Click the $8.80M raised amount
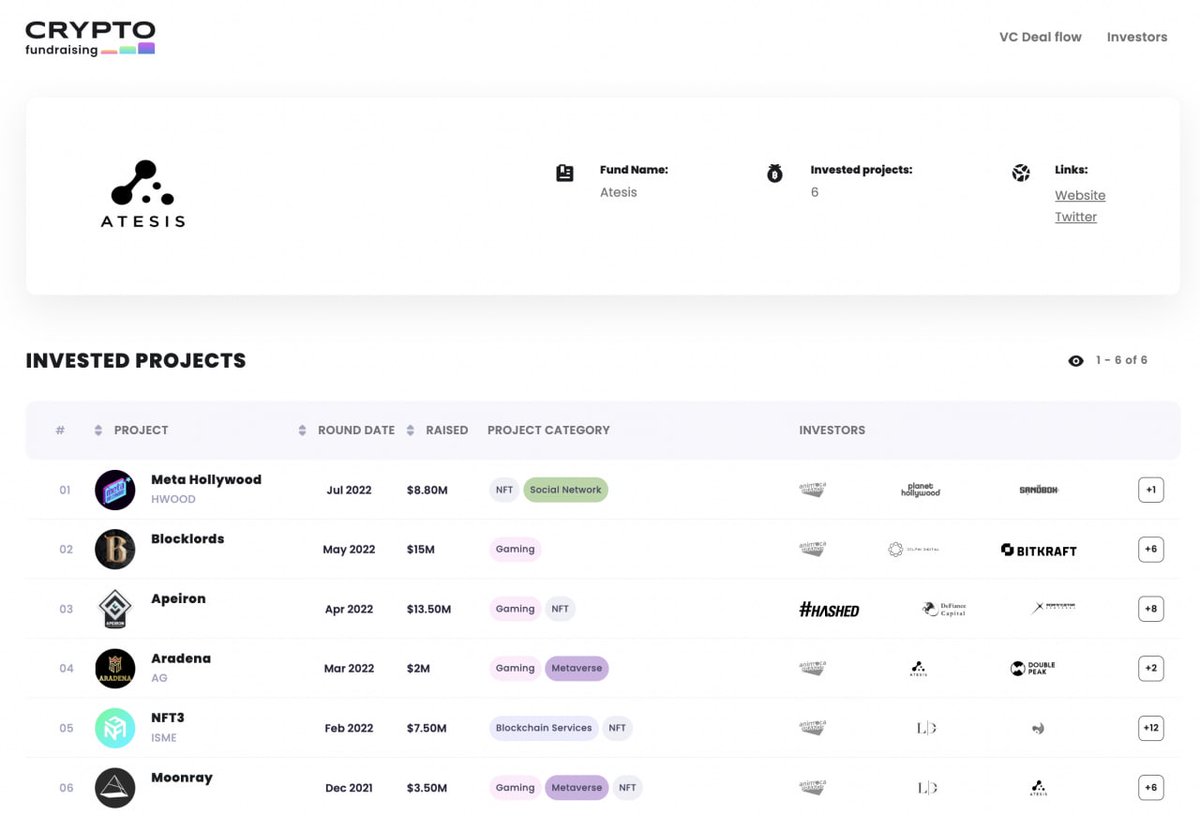Viewport: 1200px width, 816px height. (x=427, y=490)
